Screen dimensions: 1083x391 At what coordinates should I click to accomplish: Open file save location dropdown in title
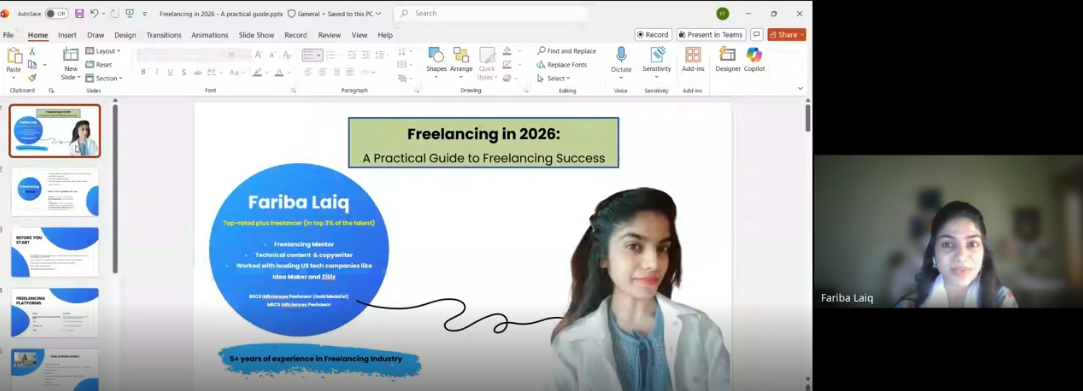378,14
